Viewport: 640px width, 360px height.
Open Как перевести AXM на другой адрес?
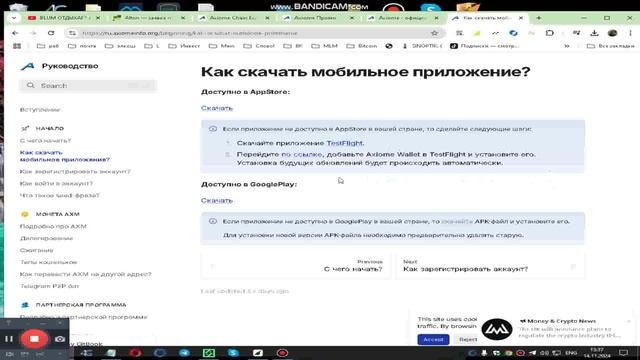pos(85,274)
